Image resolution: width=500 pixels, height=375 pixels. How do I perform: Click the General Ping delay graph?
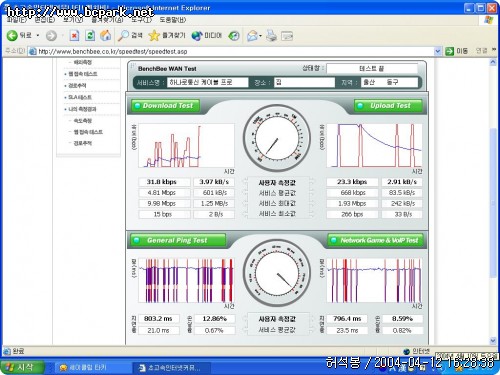pos(186,281)
